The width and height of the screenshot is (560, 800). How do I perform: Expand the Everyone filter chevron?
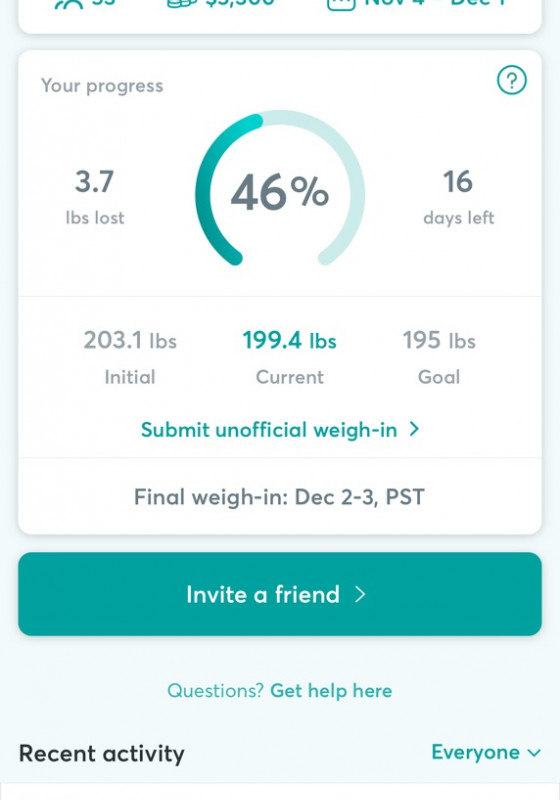coord(534,753)
